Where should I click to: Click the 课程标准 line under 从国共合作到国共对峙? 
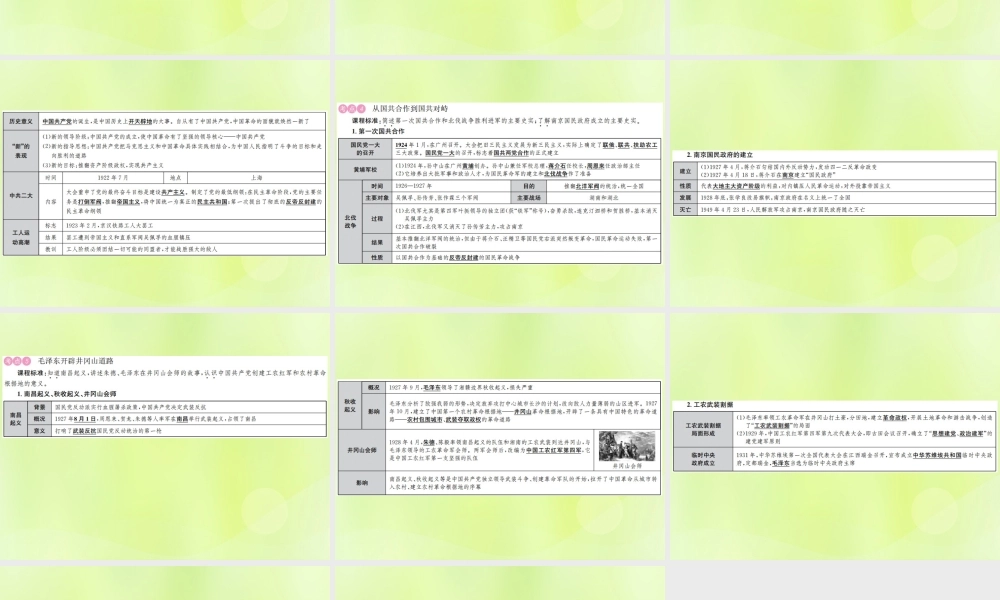pos(497,121)
